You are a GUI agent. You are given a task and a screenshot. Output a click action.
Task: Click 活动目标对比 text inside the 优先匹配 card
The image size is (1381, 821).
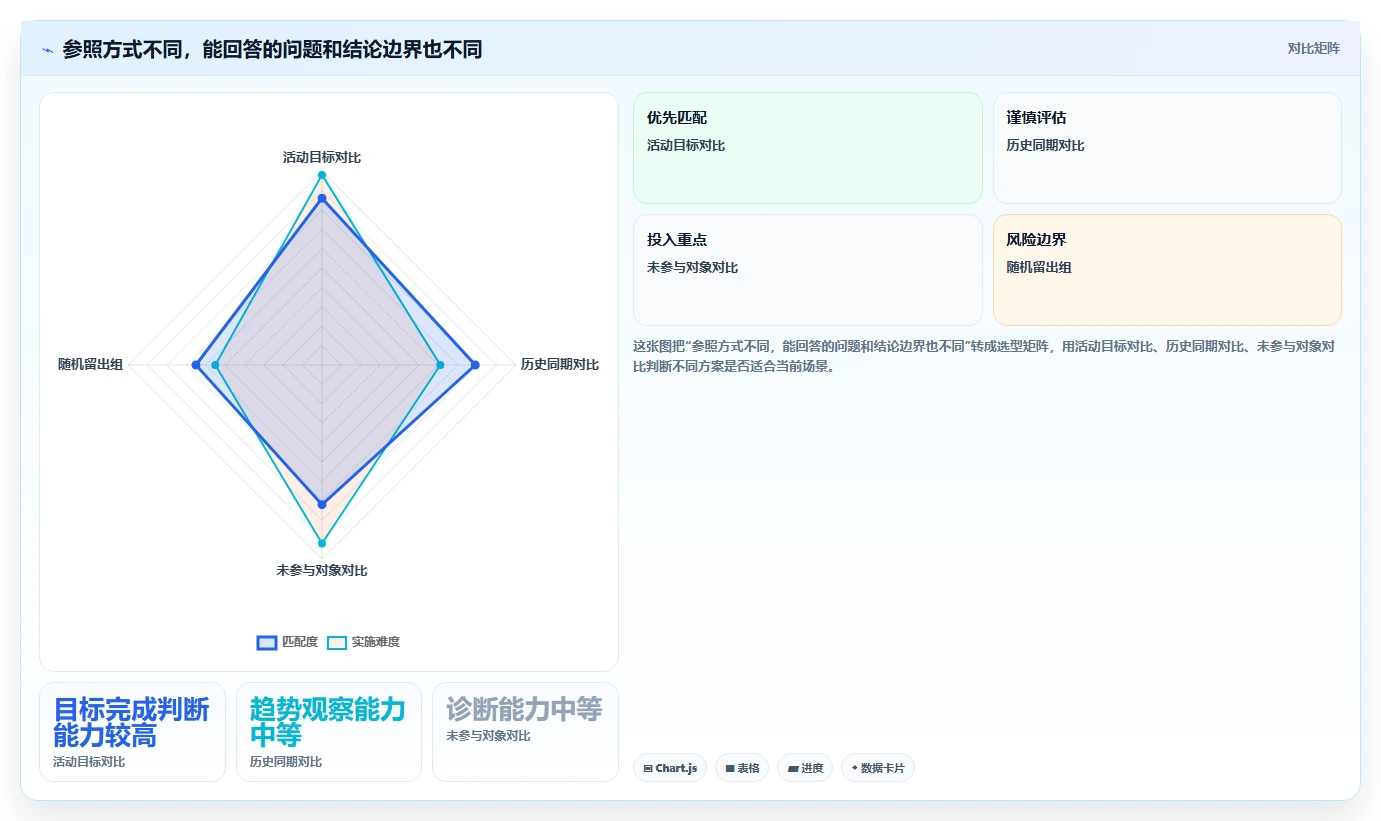[x=686, y=146]
